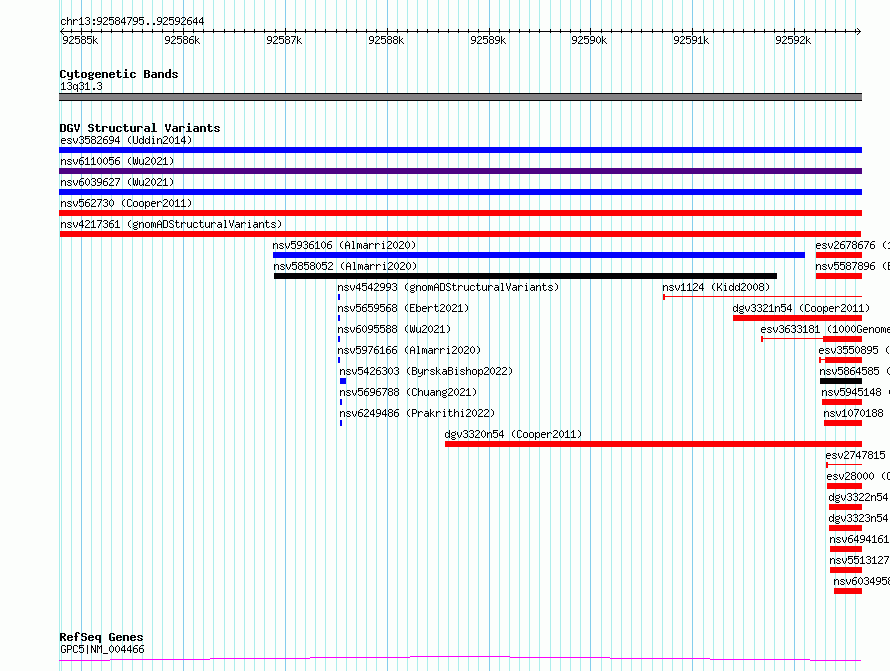Click the chr13:92584795..92592644 coordinate text
890x671 pixels.
(132, 22)
